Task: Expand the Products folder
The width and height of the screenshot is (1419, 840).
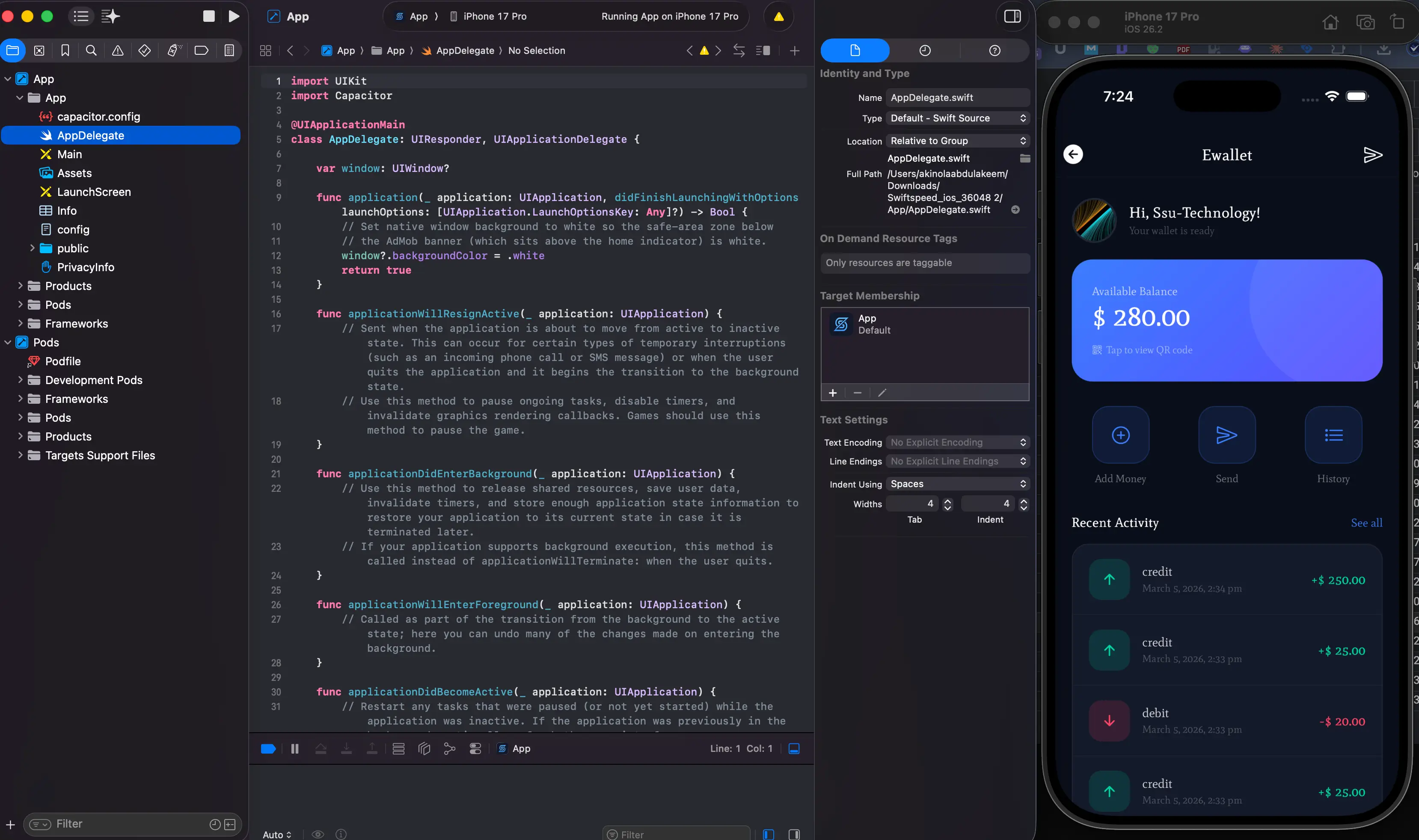Action: coord(21,286)
